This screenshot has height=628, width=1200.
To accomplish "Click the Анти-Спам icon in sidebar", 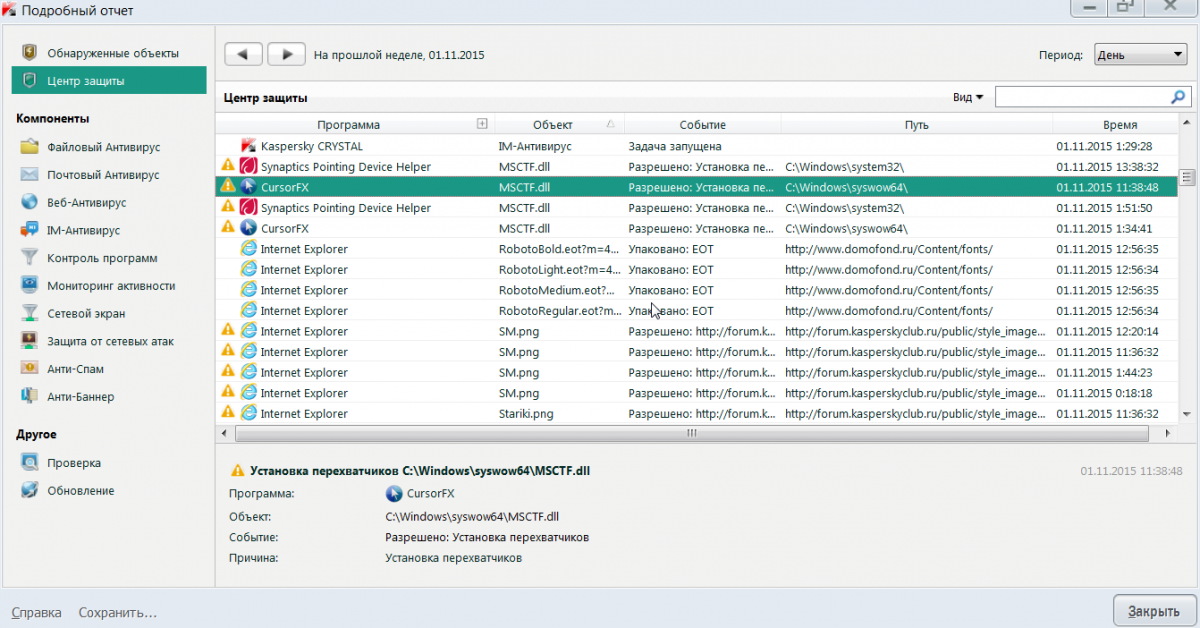I will [x=29, y=369].
